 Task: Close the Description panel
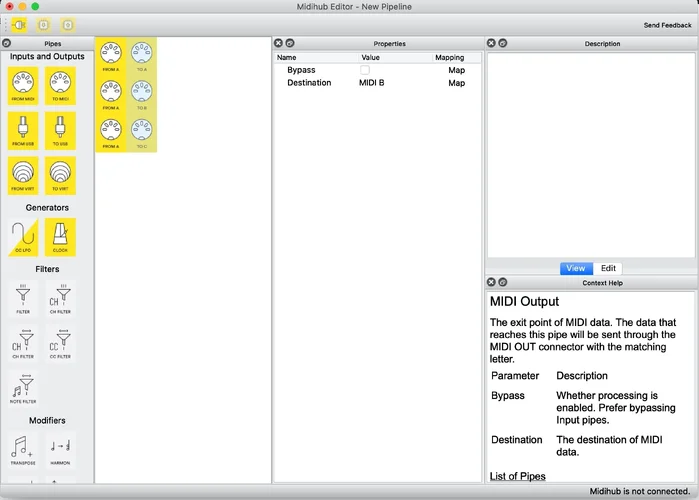[491, 43]
